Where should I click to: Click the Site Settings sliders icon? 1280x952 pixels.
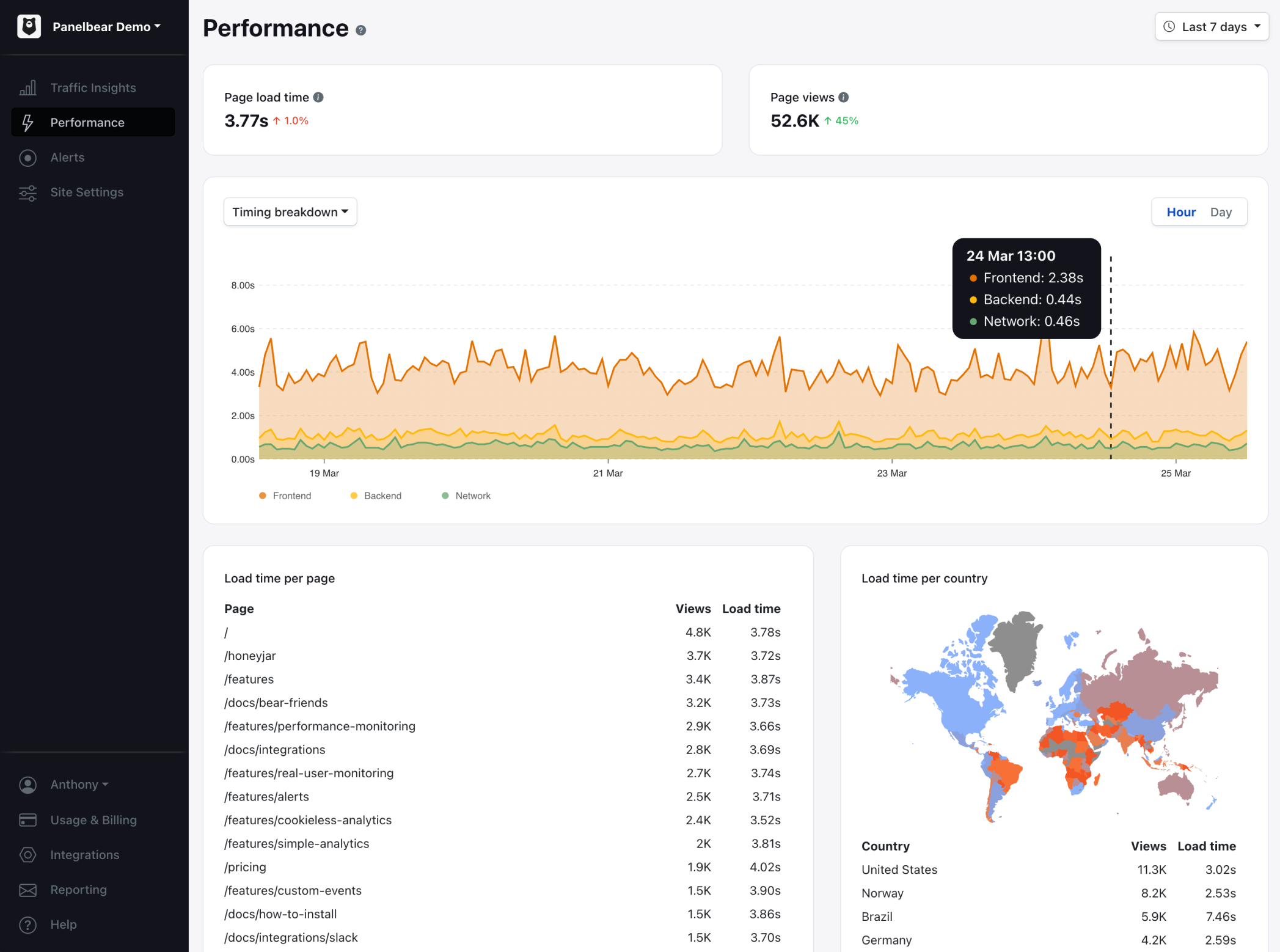tap(28, 192)
